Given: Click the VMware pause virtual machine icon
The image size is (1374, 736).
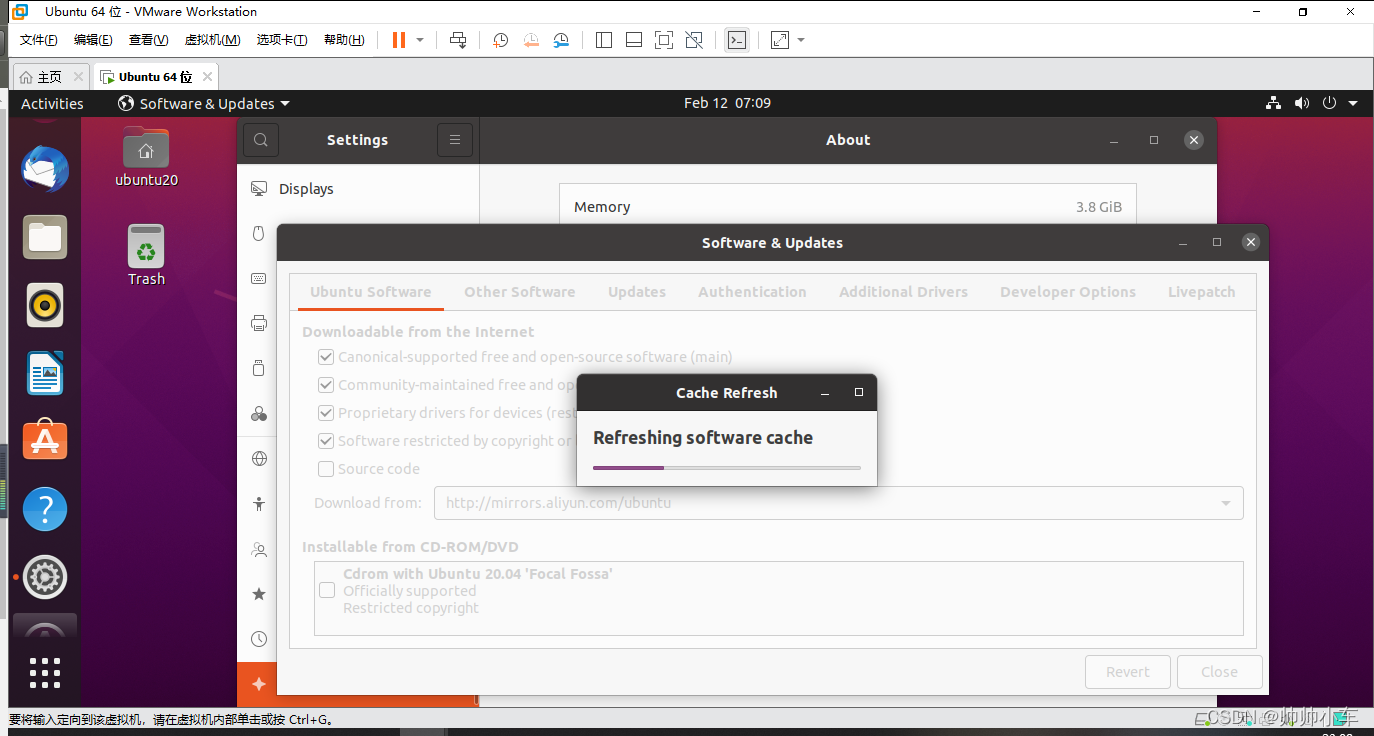Looking at the screenshot, I should [399, 40].
